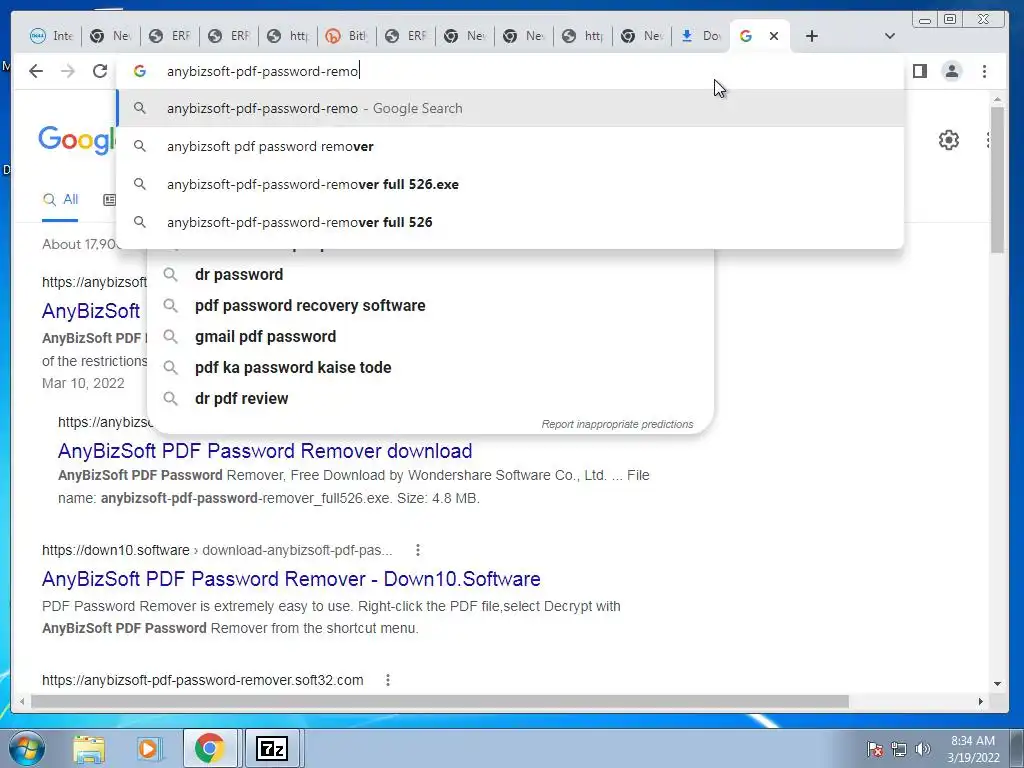The width and height of the screenshot is (1024, 768).
Task: Click the vertical scrollbar thumb
Action: coord(997,180)
